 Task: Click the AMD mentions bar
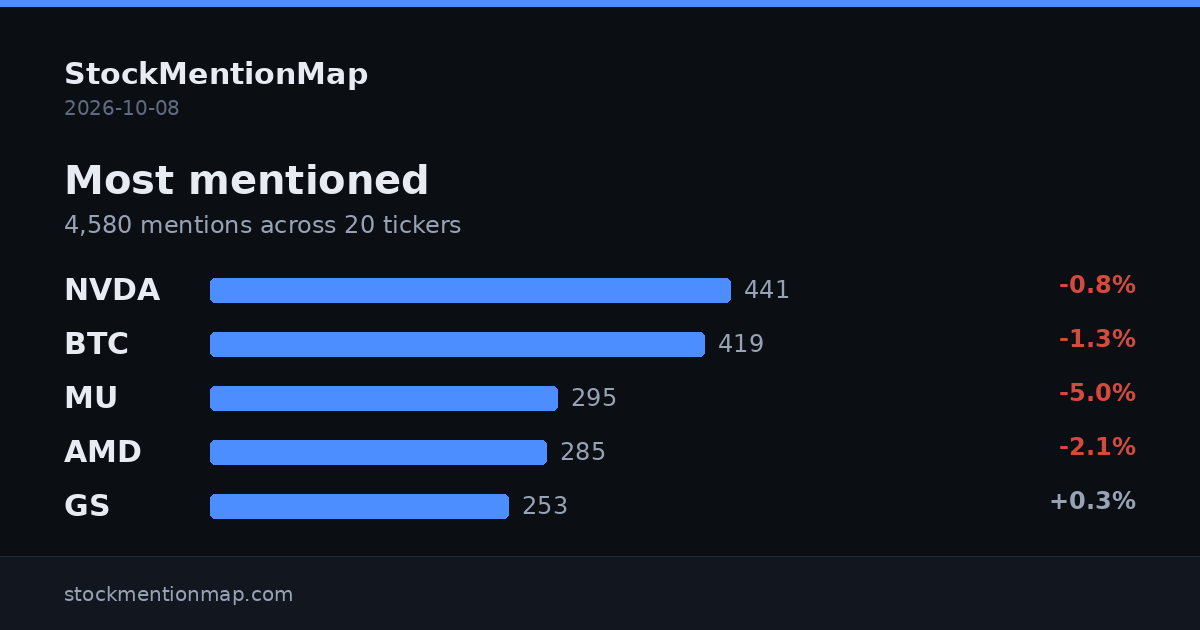tap(378, 452)
